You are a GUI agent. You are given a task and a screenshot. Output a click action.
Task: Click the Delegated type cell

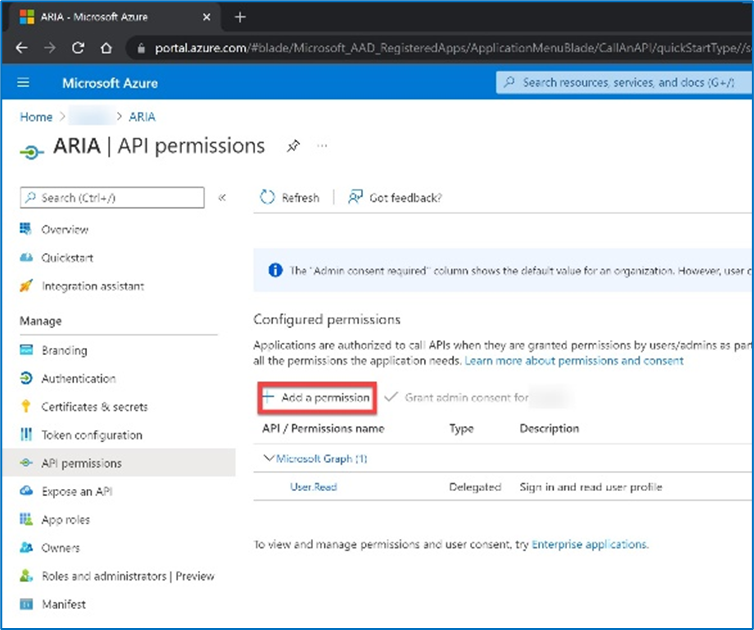(475, 487)
